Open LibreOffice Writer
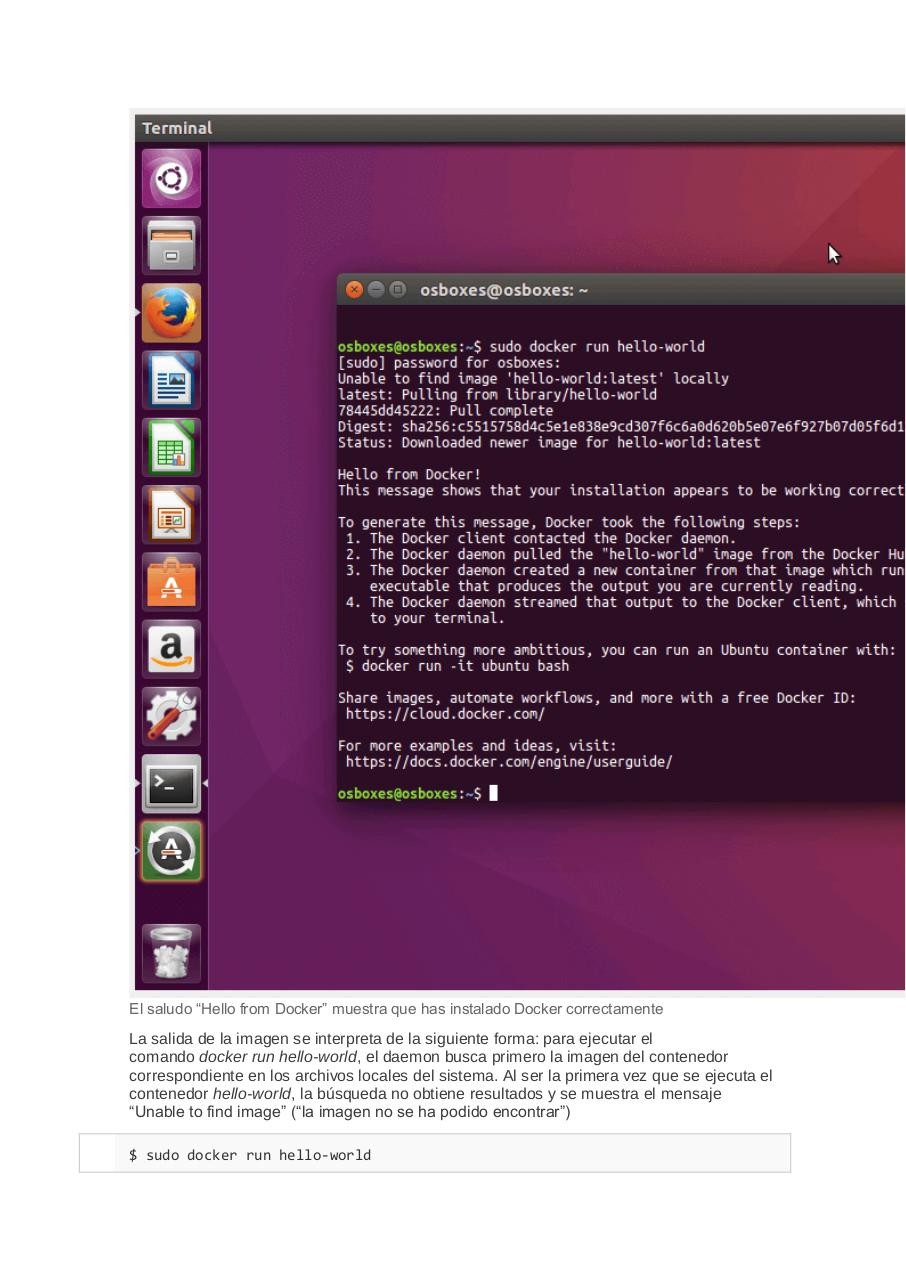Viewport: 906px width, 1280px height. click(x=170, y=379)
